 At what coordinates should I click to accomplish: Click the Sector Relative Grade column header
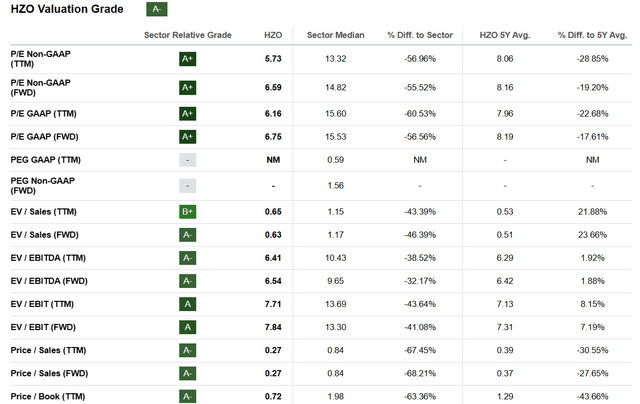tap(188, 35)
